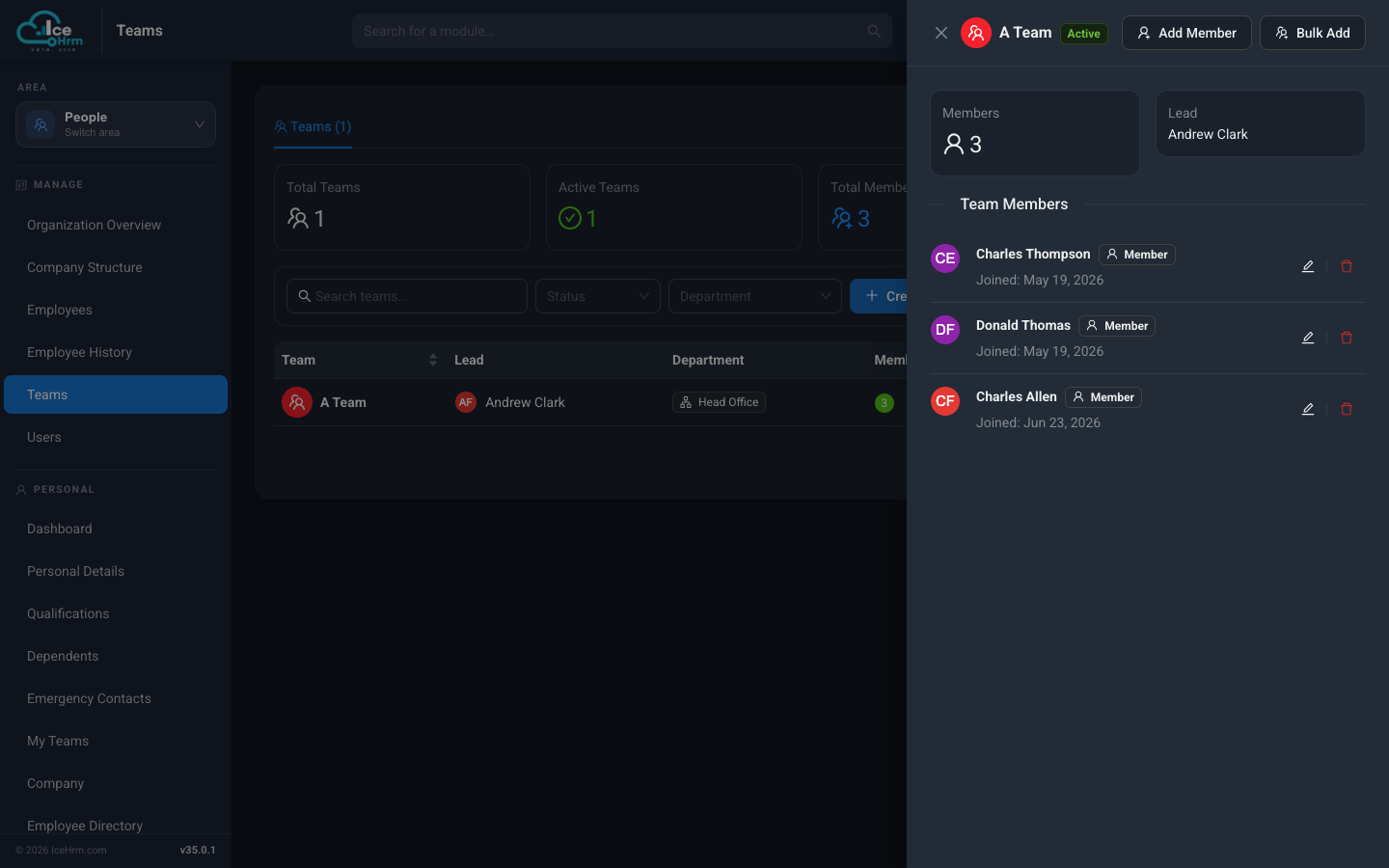Click the v35.0.1 version label
This screenshot has height=868, width=1389.
[198, 850]
